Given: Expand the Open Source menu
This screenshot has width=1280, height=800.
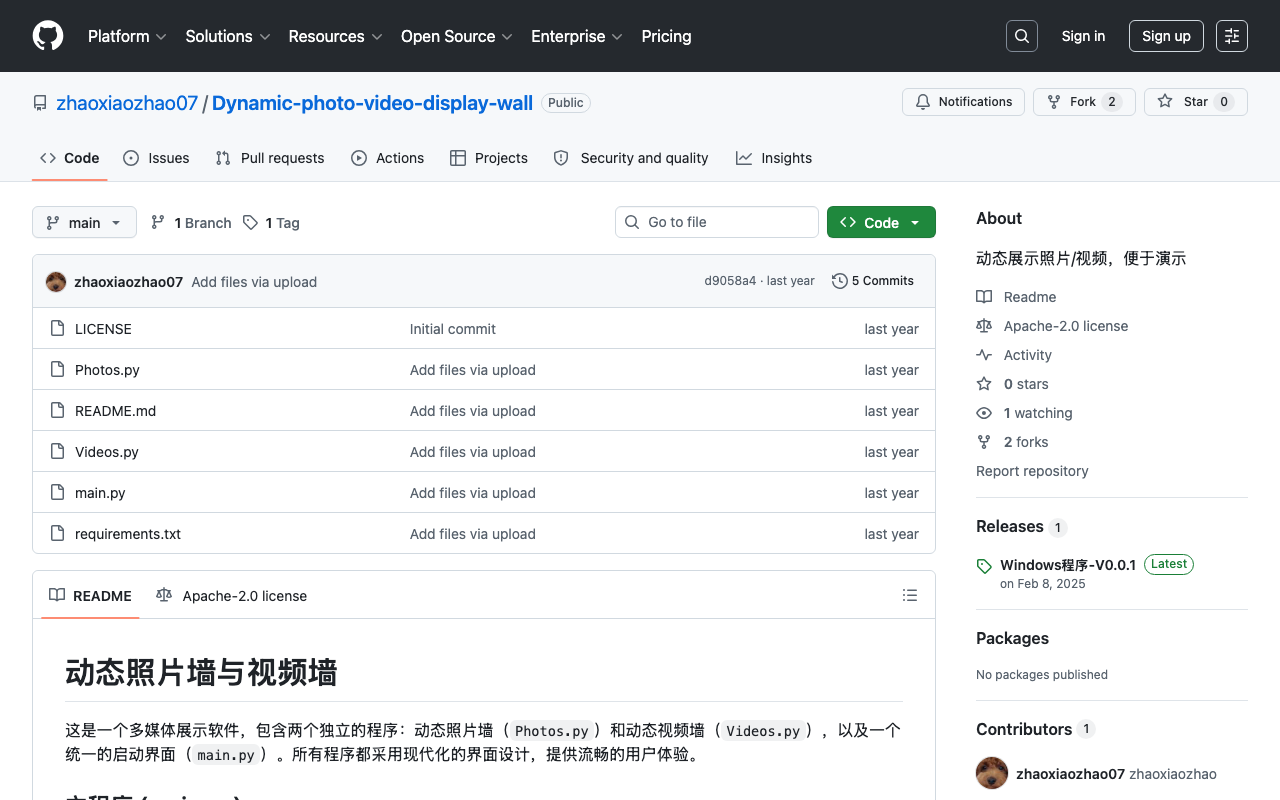Looking at the screenshot, I should click(x=457, y=36).
